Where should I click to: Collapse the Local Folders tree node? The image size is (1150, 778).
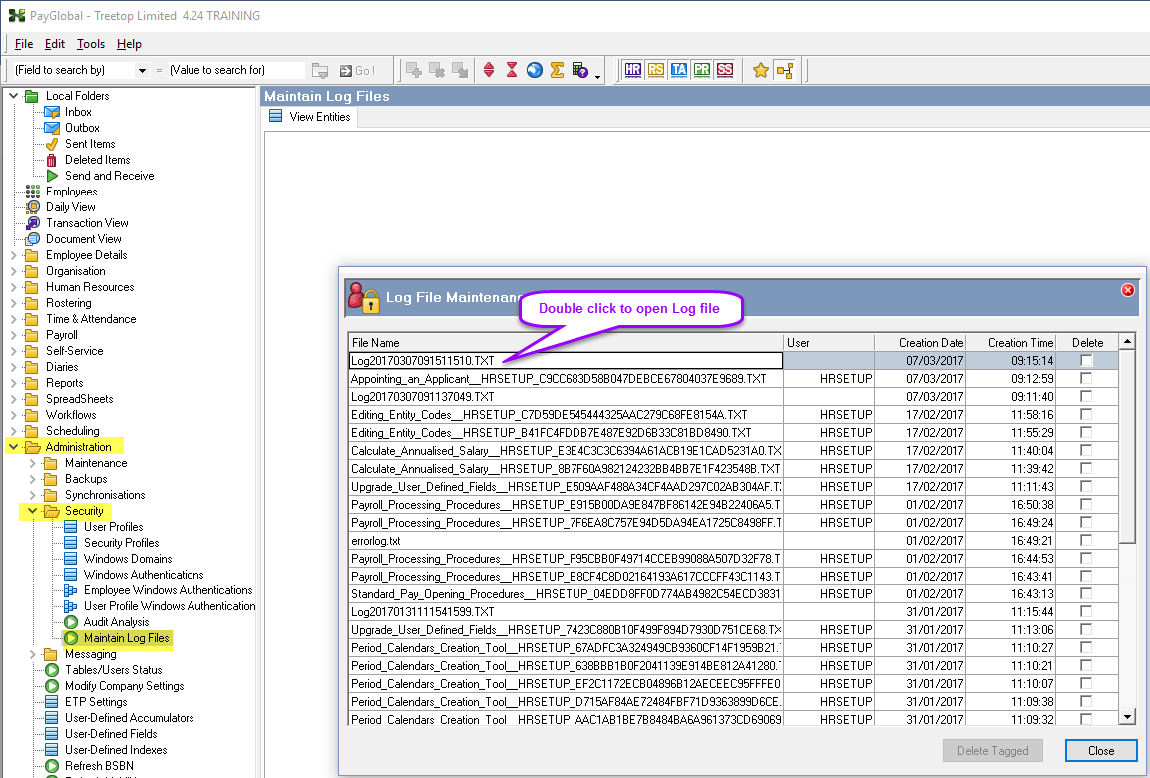[13, 96]
